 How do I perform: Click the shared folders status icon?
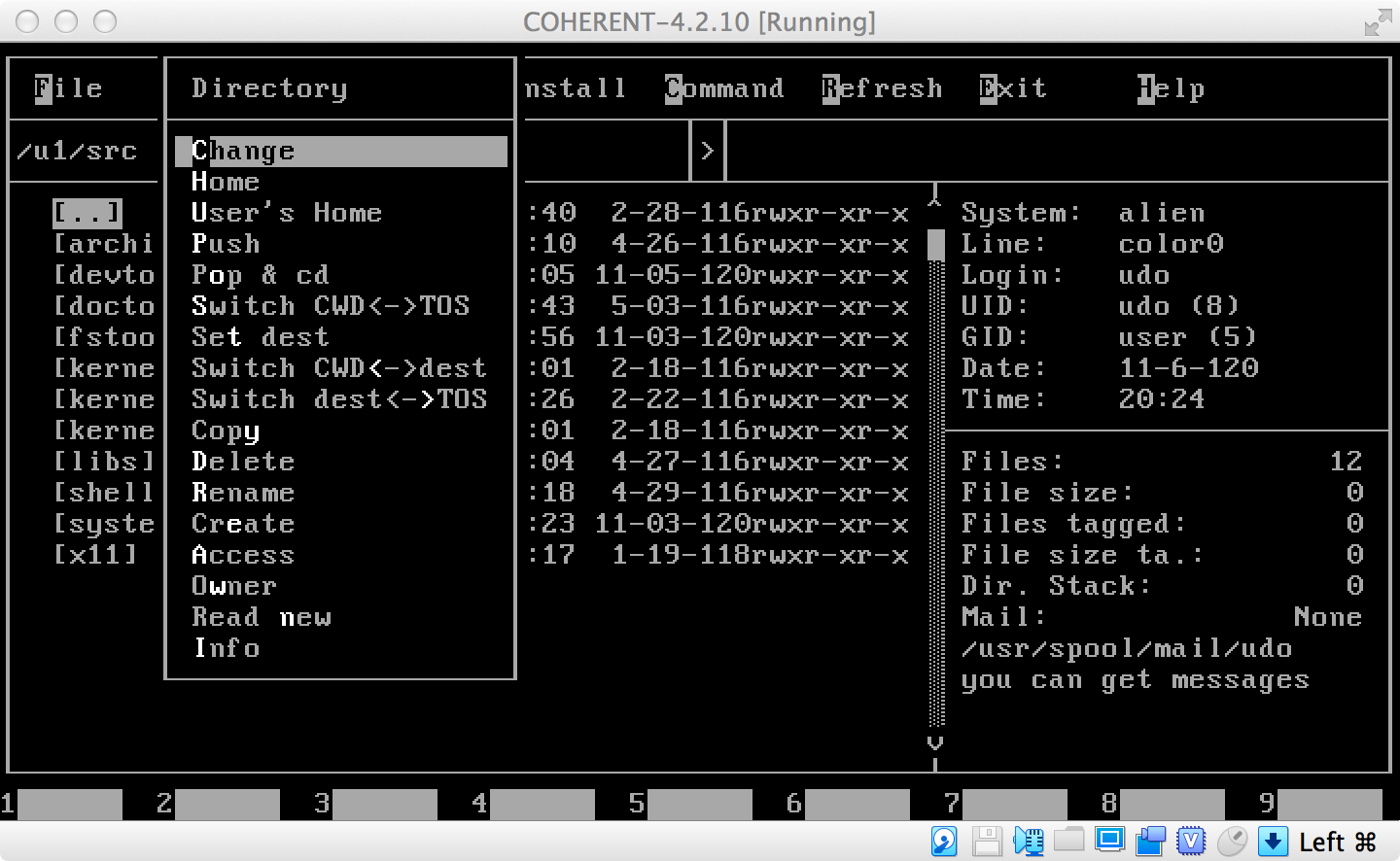point(1069,842)
